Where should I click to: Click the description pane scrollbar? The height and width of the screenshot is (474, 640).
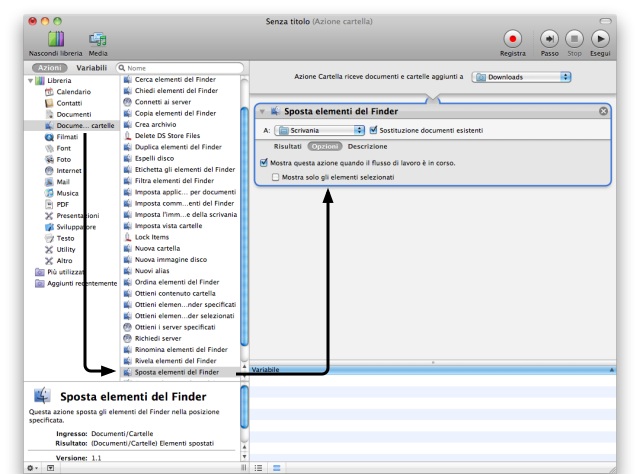244,407
